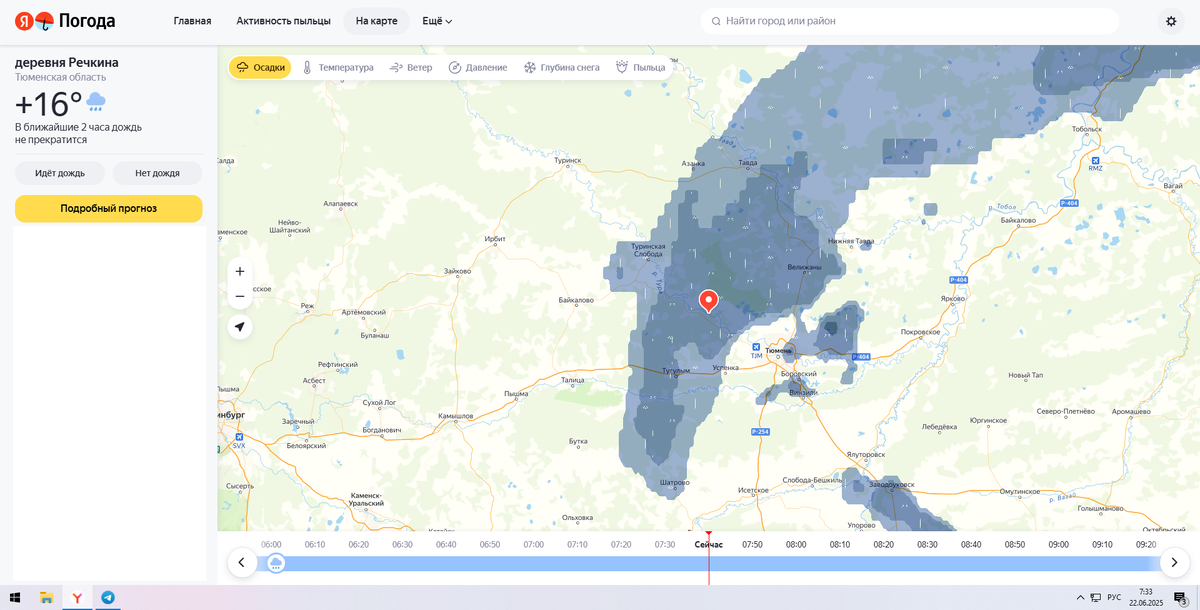Switch input language РУС indicator
1200x610 pixels.
1114,598
